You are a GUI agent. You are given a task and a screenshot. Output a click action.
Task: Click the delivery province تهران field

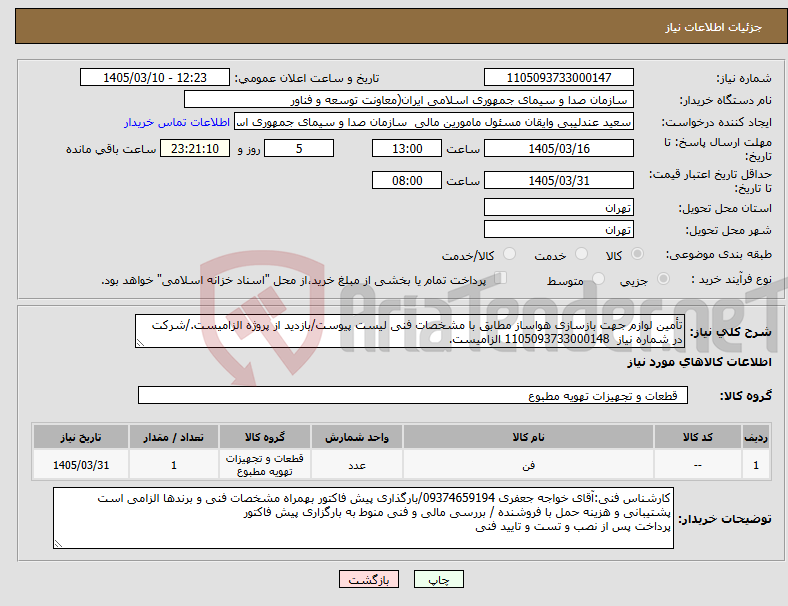558,207
